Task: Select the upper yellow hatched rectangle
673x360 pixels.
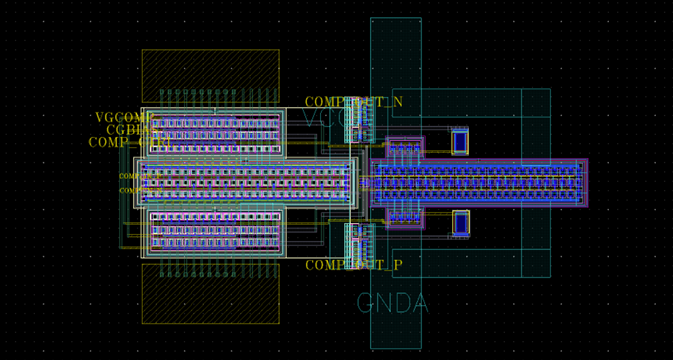Action: point(211,76)
